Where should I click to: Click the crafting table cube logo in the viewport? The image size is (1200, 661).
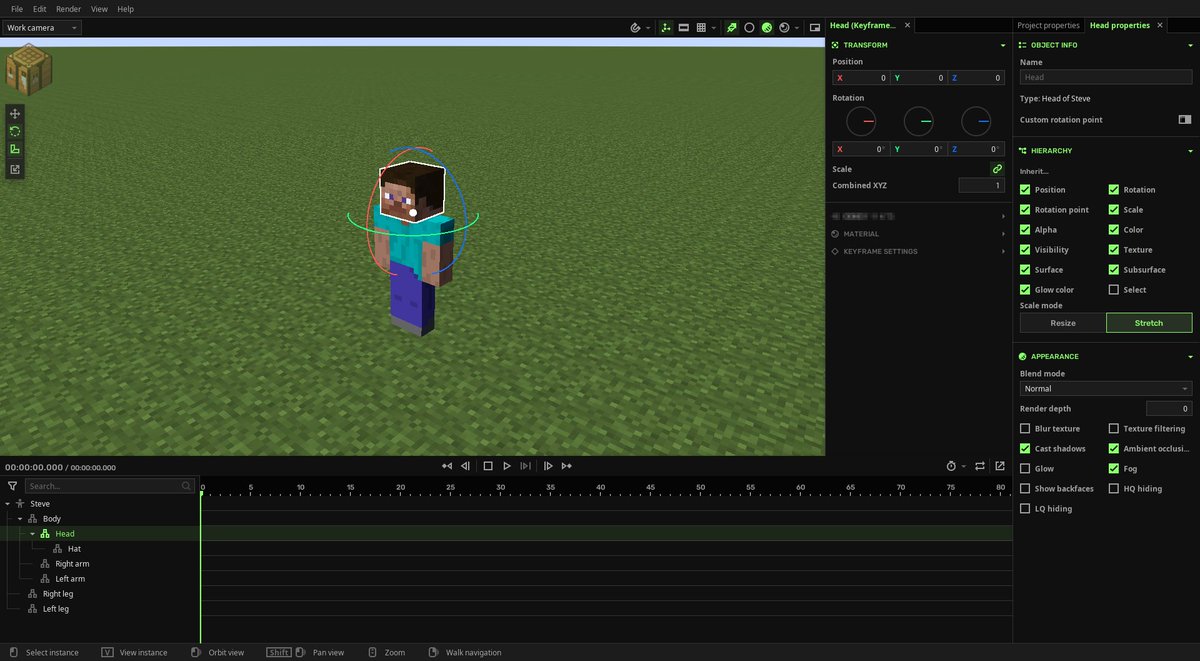click(x=29, y=69)
